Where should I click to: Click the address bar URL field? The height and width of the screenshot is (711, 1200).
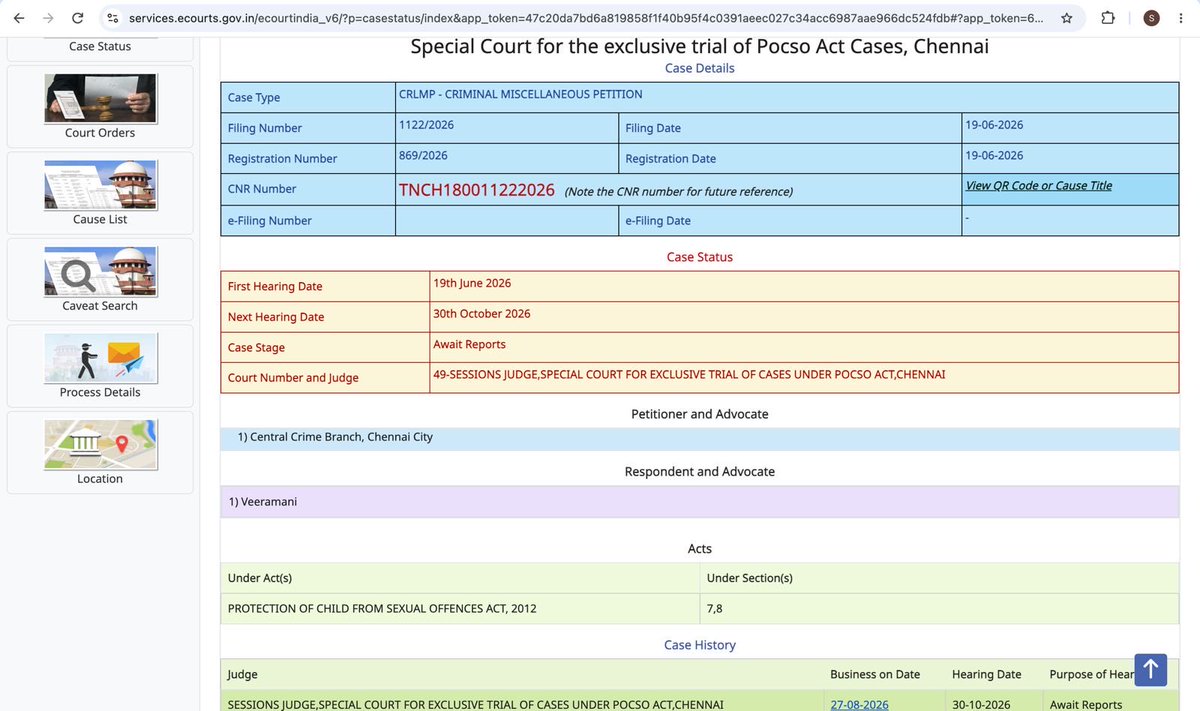click(585, 18)
